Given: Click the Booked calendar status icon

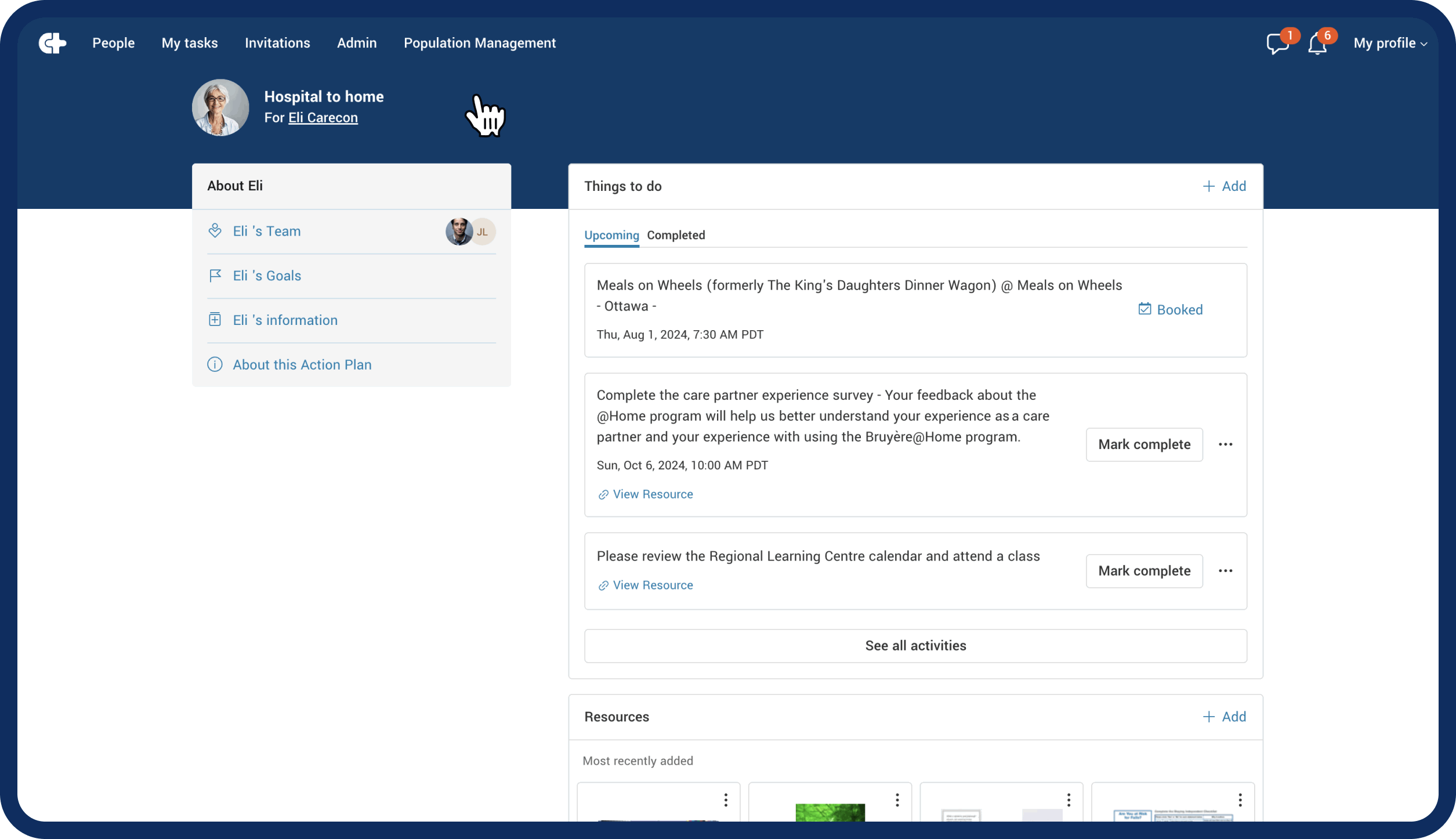Looking at the screenshot, I should click(x=1144, y=309).
